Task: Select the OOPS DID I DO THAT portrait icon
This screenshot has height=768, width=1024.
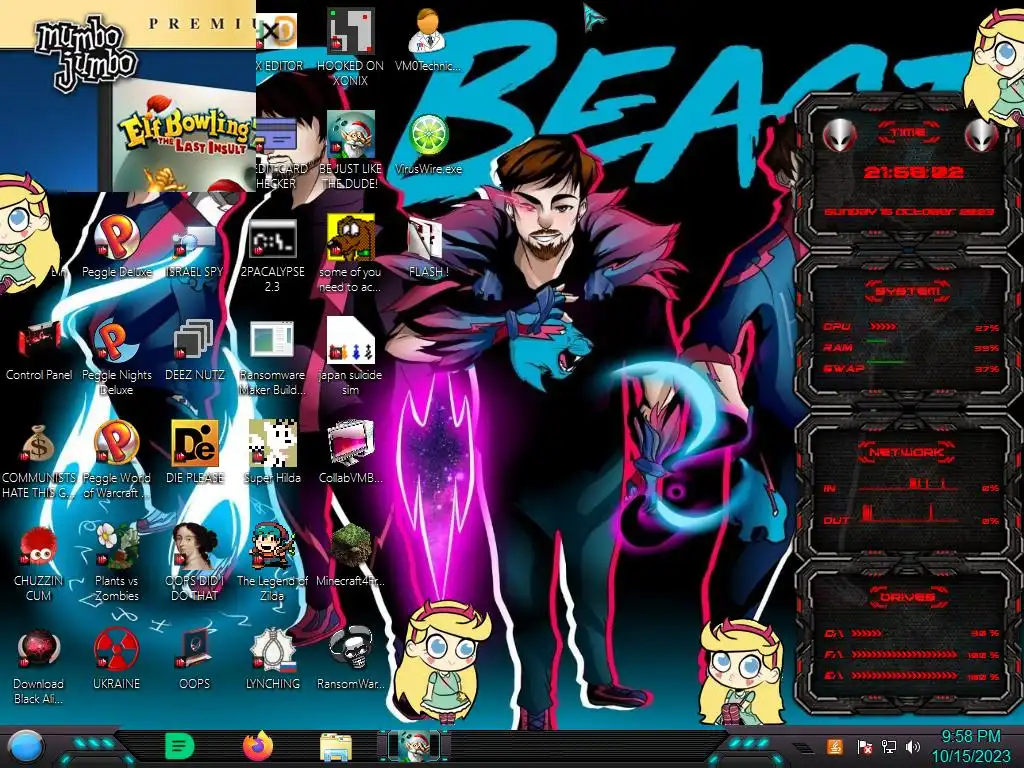Action: tap(194, 562)
